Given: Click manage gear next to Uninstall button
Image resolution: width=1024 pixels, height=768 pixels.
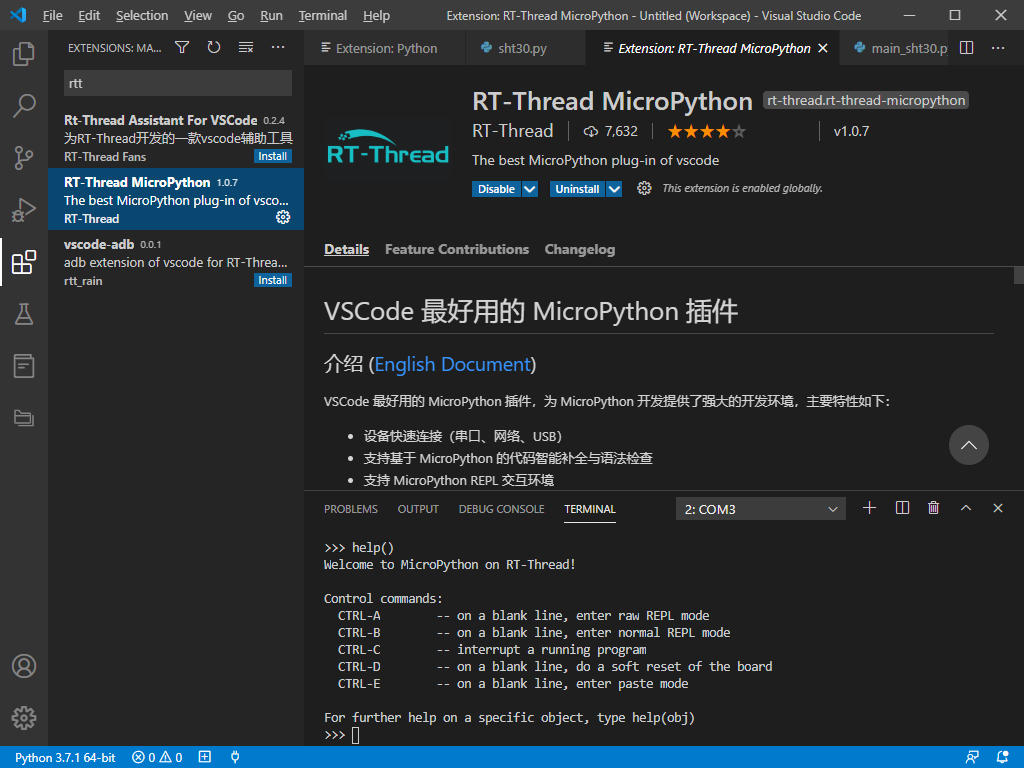Looking at the screenshot, I should point(644,188).
